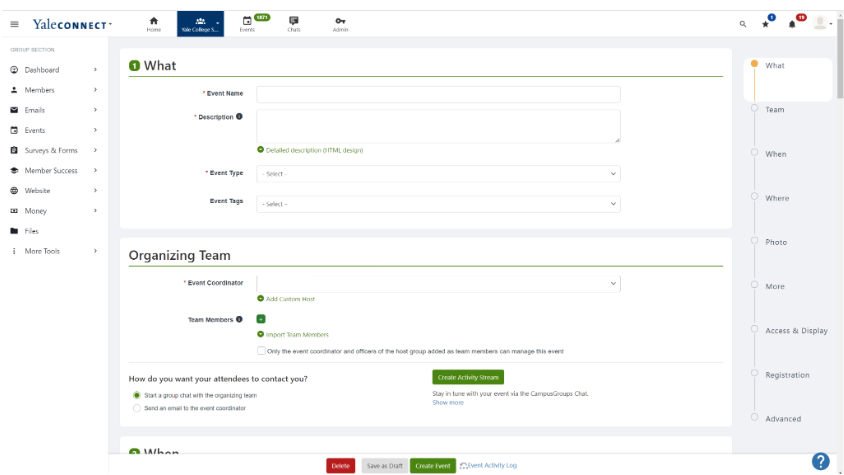
Task: Select Send an email to the event coordinator
Action: 137,408
